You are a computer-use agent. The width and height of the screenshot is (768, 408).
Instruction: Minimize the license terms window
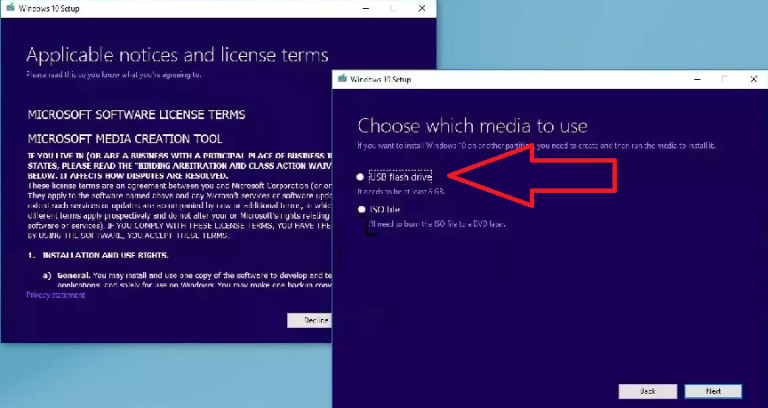(365, 8)
